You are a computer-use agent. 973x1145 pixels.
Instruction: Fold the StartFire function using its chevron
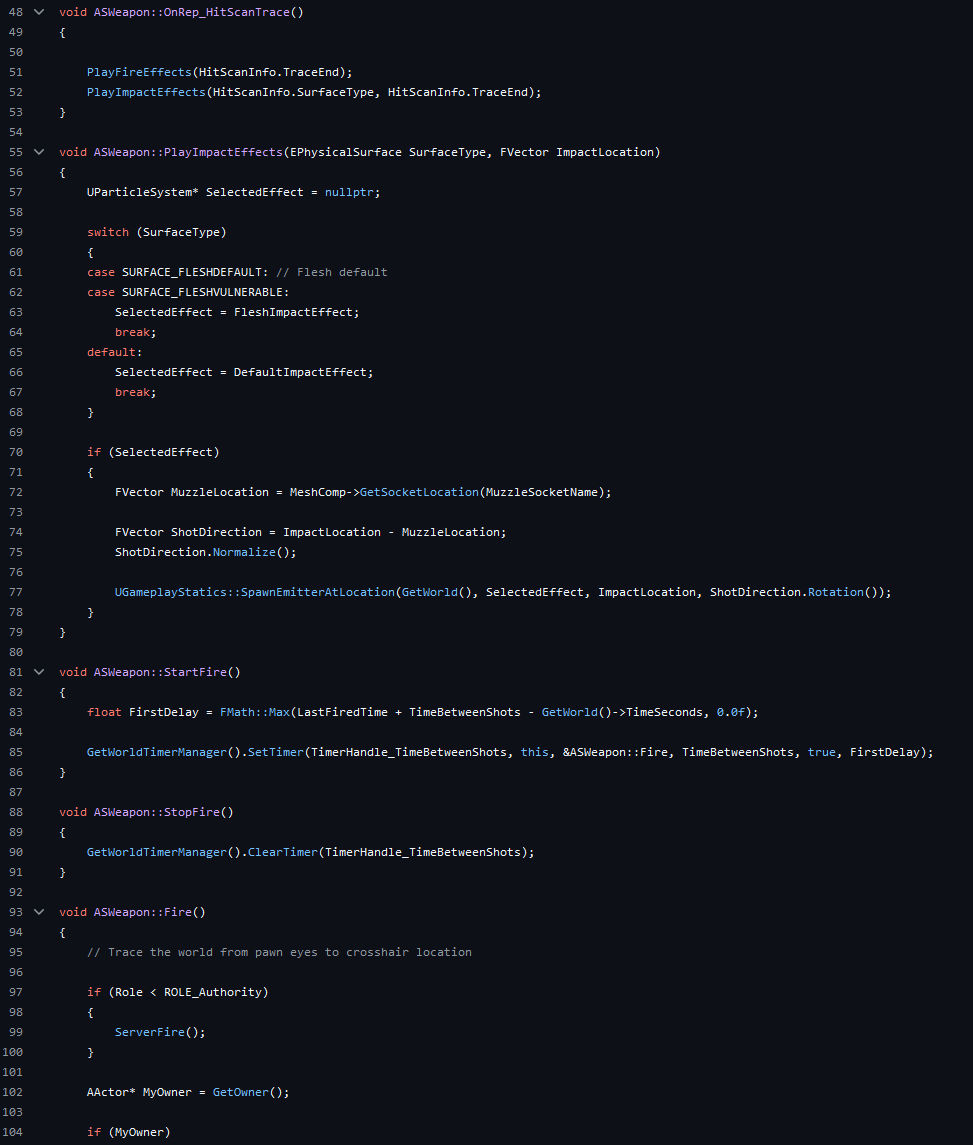[x=39, y=672]
